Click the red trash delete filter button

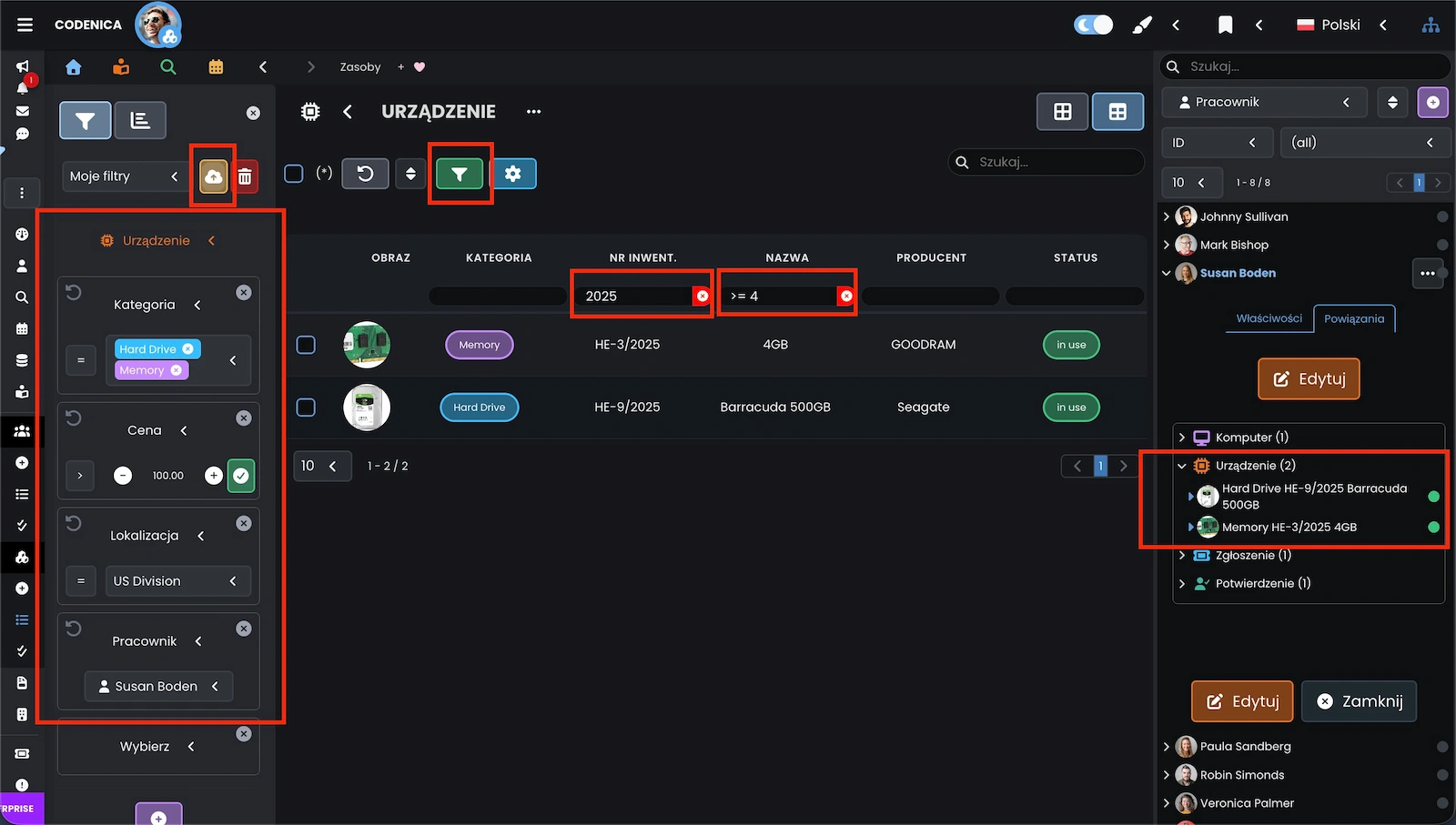245,176
